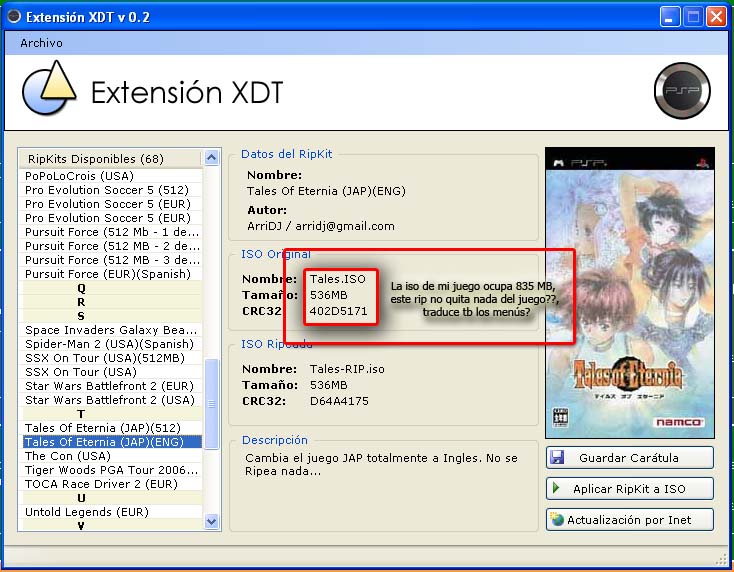
Task: Click the letter S list separator
Action: coord(112,316)
